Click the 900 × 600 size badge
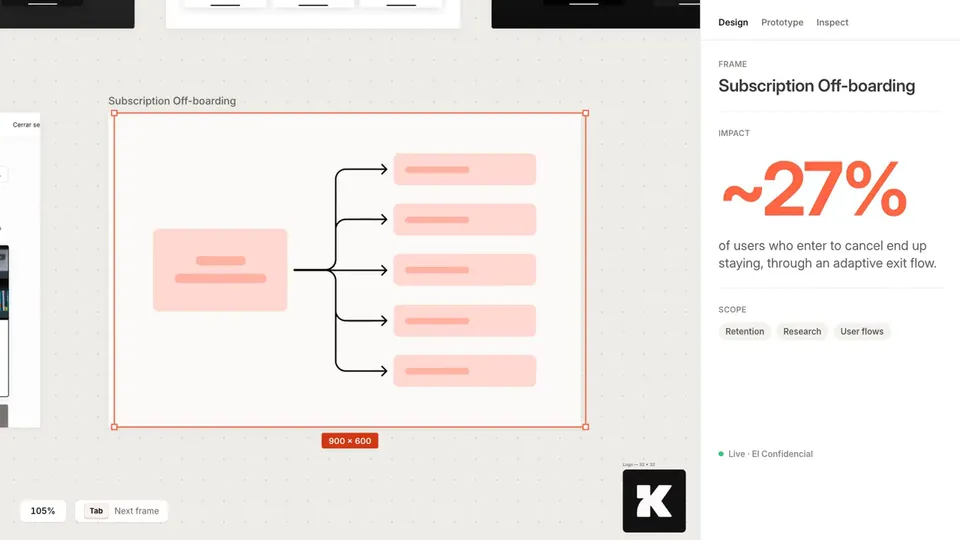The width and height of the screenshot is (960, 540). pos(350,441)
